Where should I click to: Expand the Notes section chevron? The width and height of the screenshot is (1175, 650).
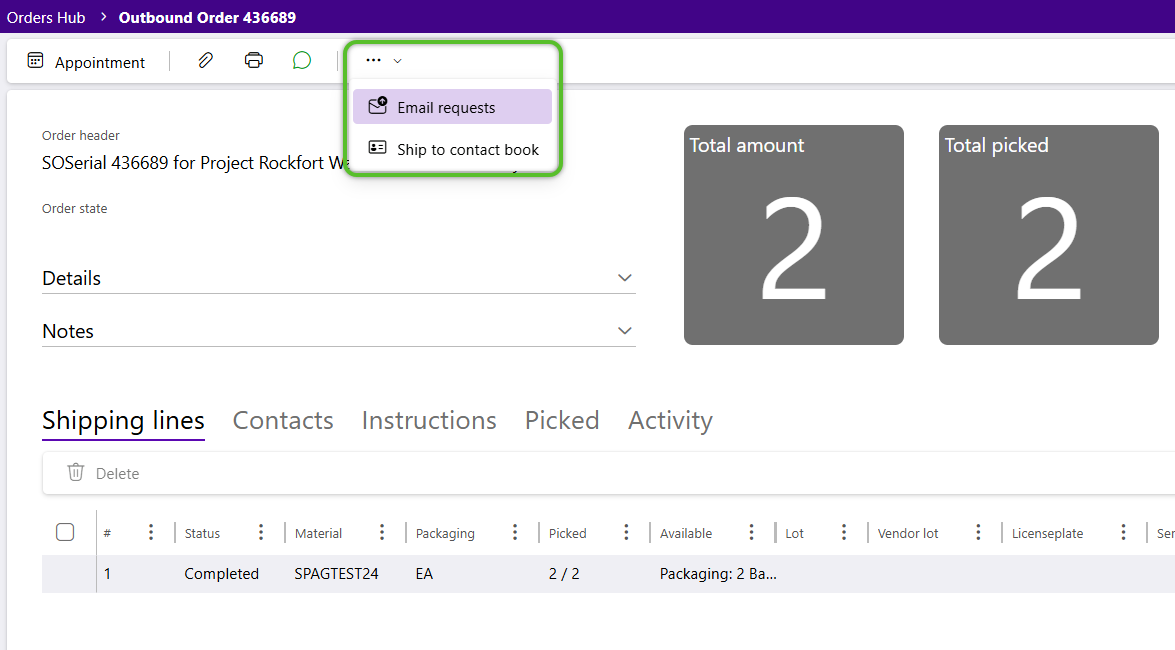coord(625,331)
